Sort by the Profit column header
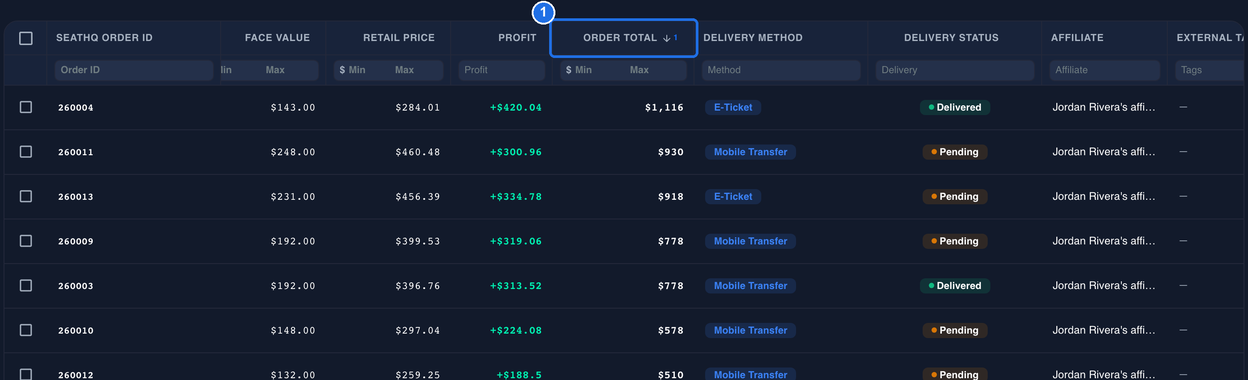This screenshot has width=1248, height=380. 517,38
